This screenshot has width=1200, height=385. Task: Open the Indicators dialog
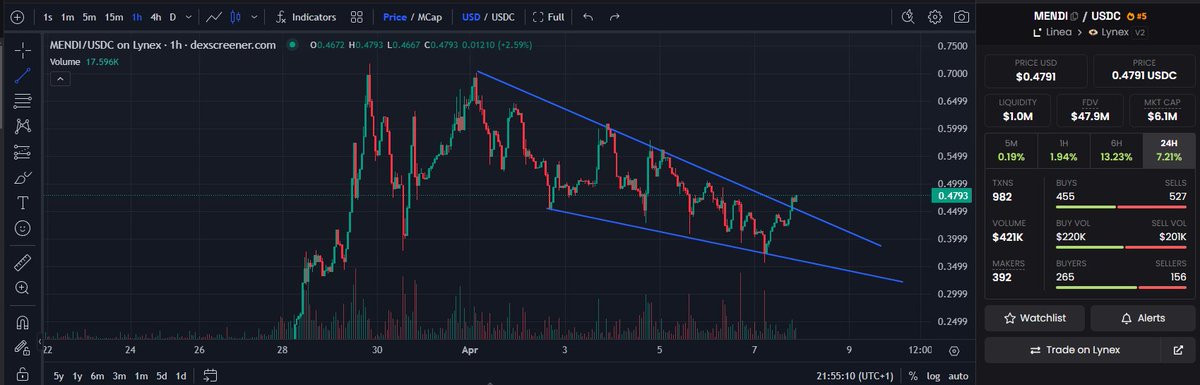click(305, 17)
